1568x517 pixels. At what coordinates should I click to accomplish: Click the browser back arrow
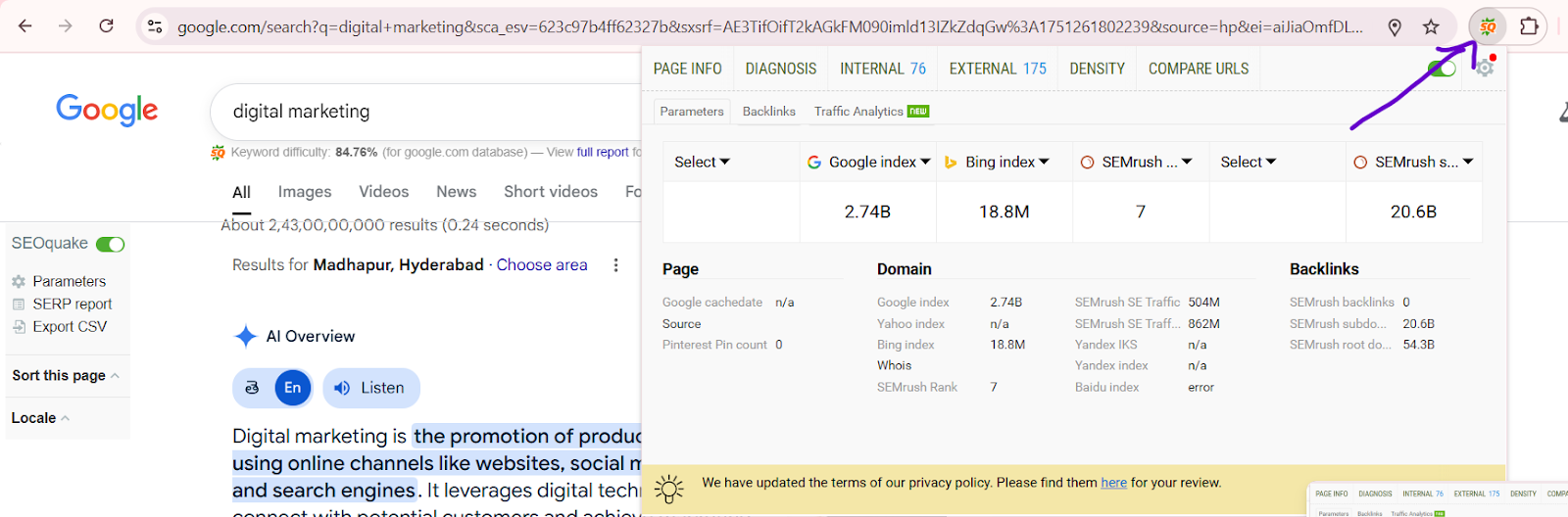click(x=25, y=26)
